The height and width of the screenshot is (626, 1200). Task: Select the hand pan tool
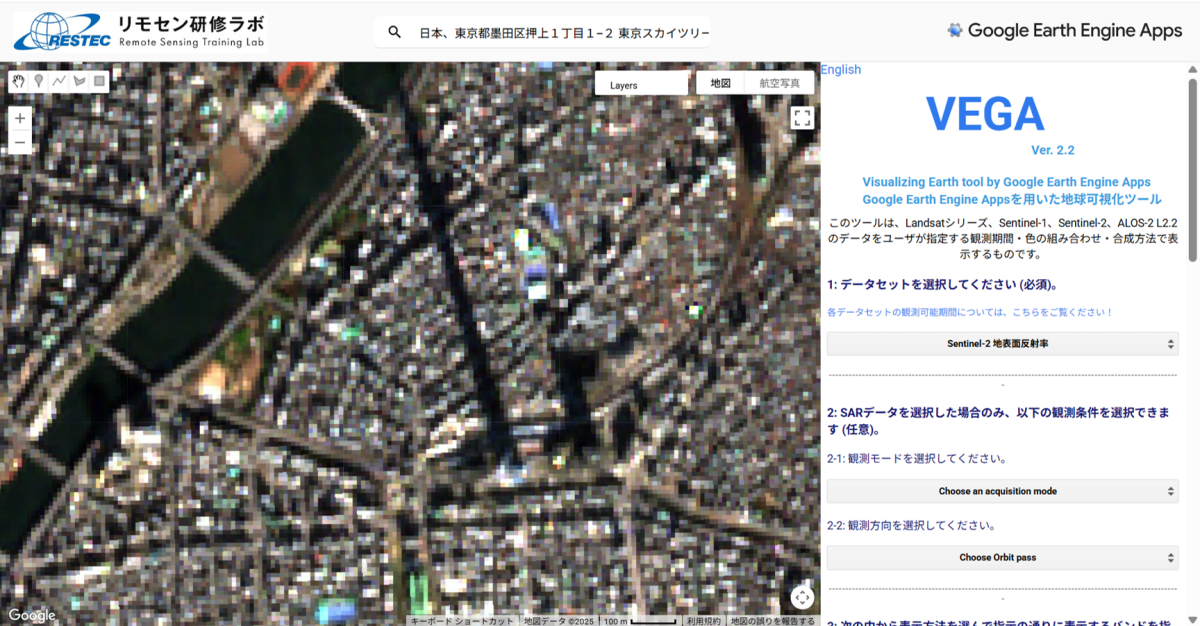(x=18, y=81)
